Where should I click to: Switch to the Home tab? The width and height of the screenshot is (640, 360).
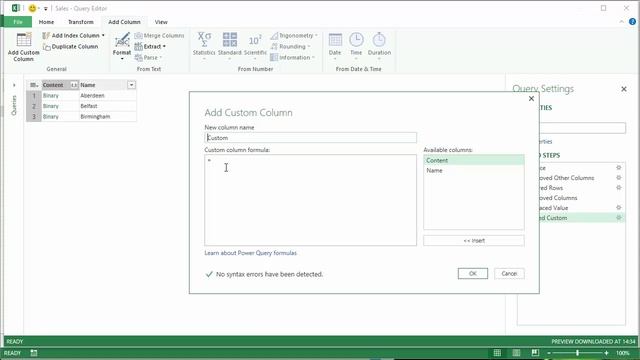point(46,22)
